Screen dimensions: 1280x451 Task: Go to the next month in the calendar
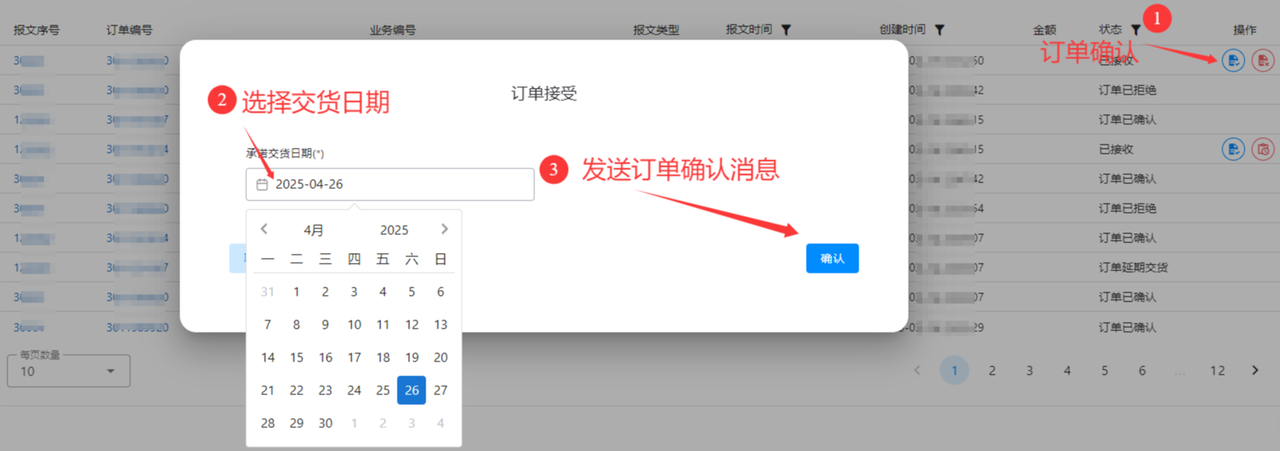coord(444,229)
